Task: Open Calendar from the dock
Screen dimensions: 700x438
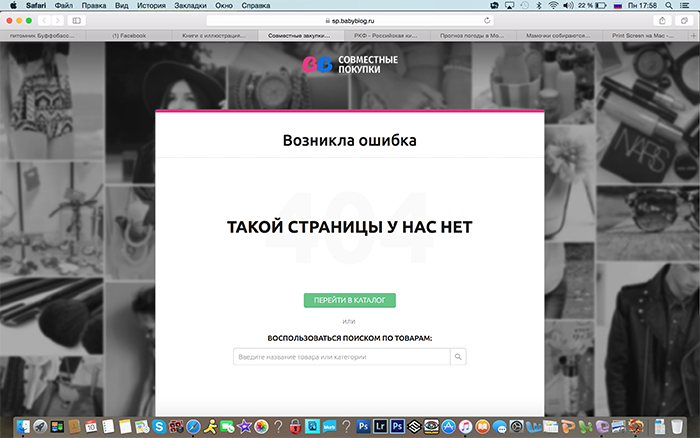Action: tap(91, 427)
